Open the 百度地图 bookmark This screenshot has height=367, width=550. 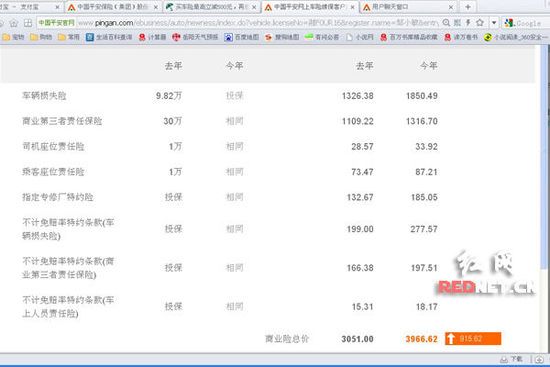point(242,37)
